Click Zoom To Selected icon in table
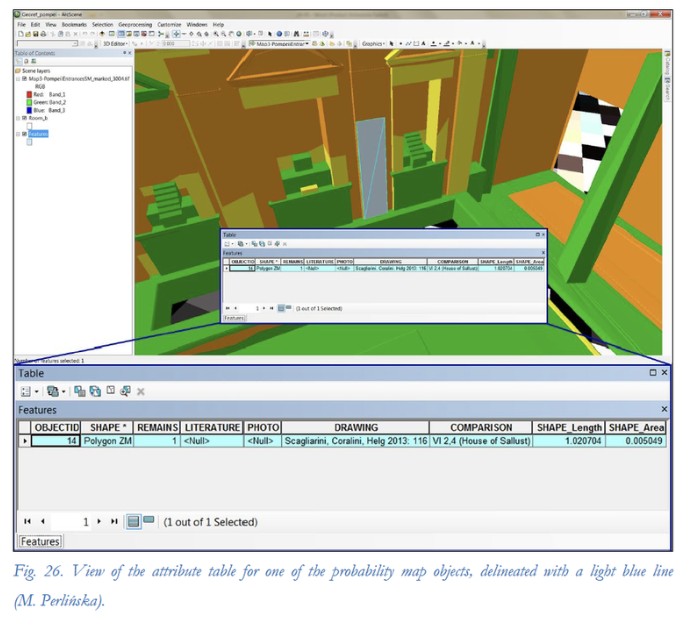Image resolution: width=698 pixels, height=625 pixels. point(126,392)
